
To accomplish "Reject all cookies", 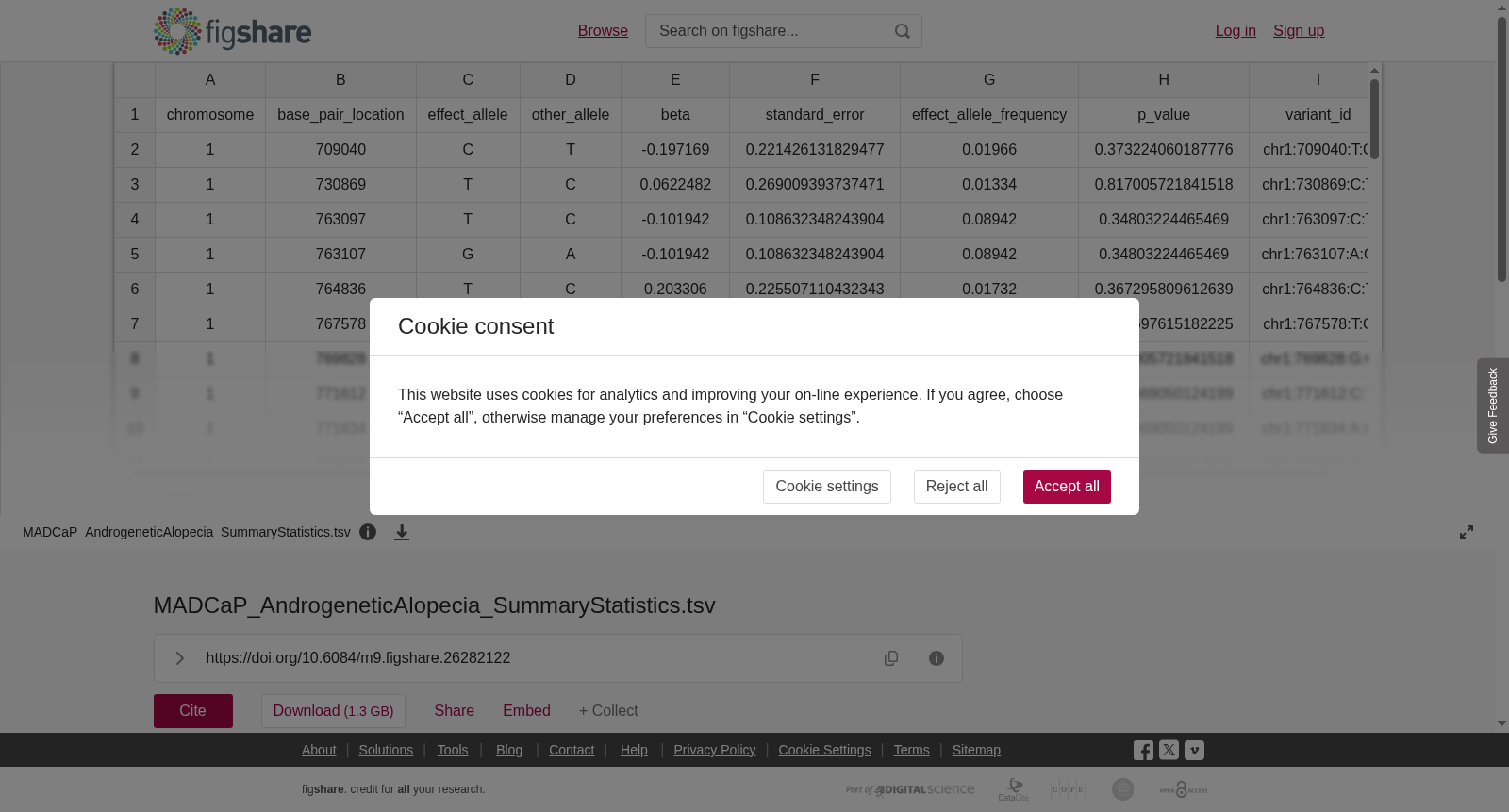I will [x=956, y=487].
